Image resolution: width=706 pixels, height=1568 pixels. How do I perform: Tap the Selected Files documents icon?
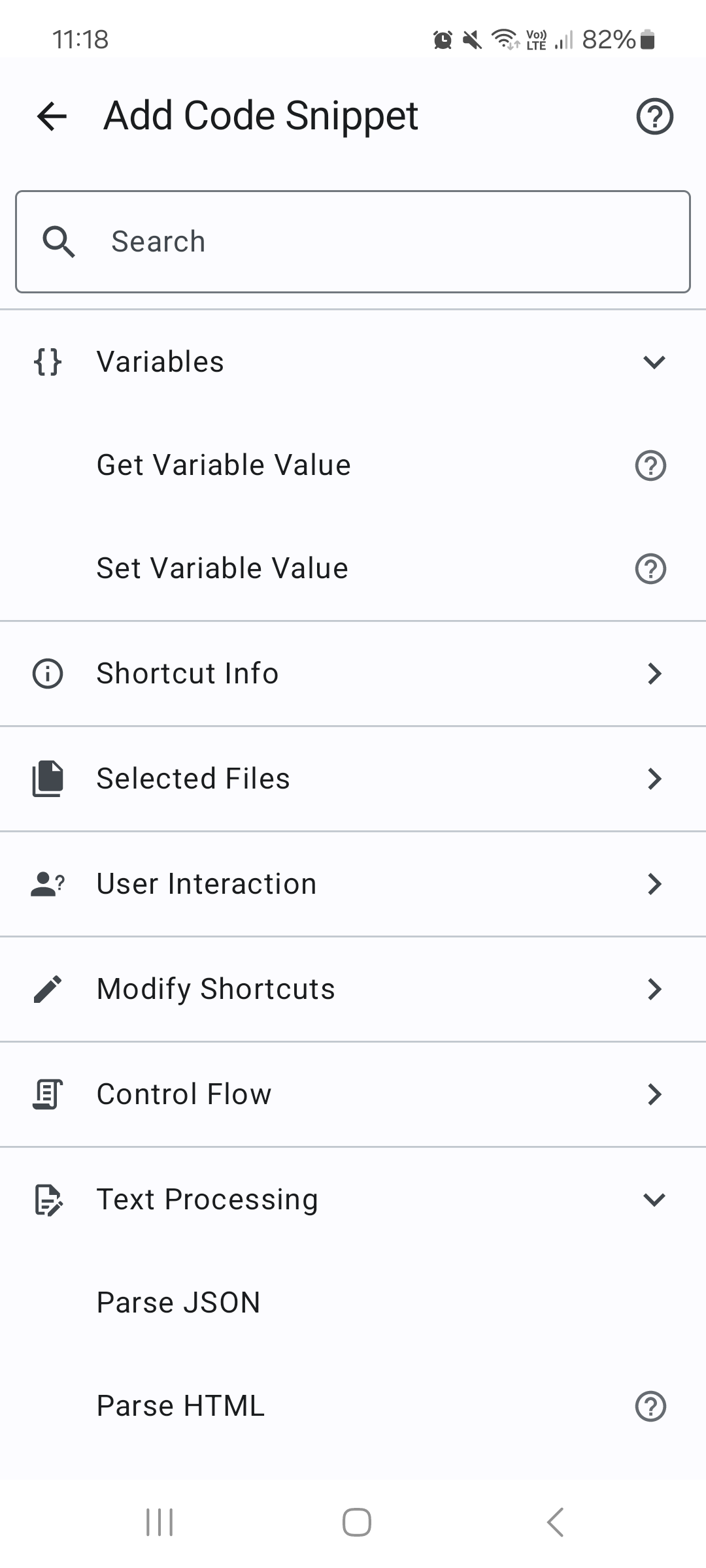pyautogui.click(x=48, y=779)
